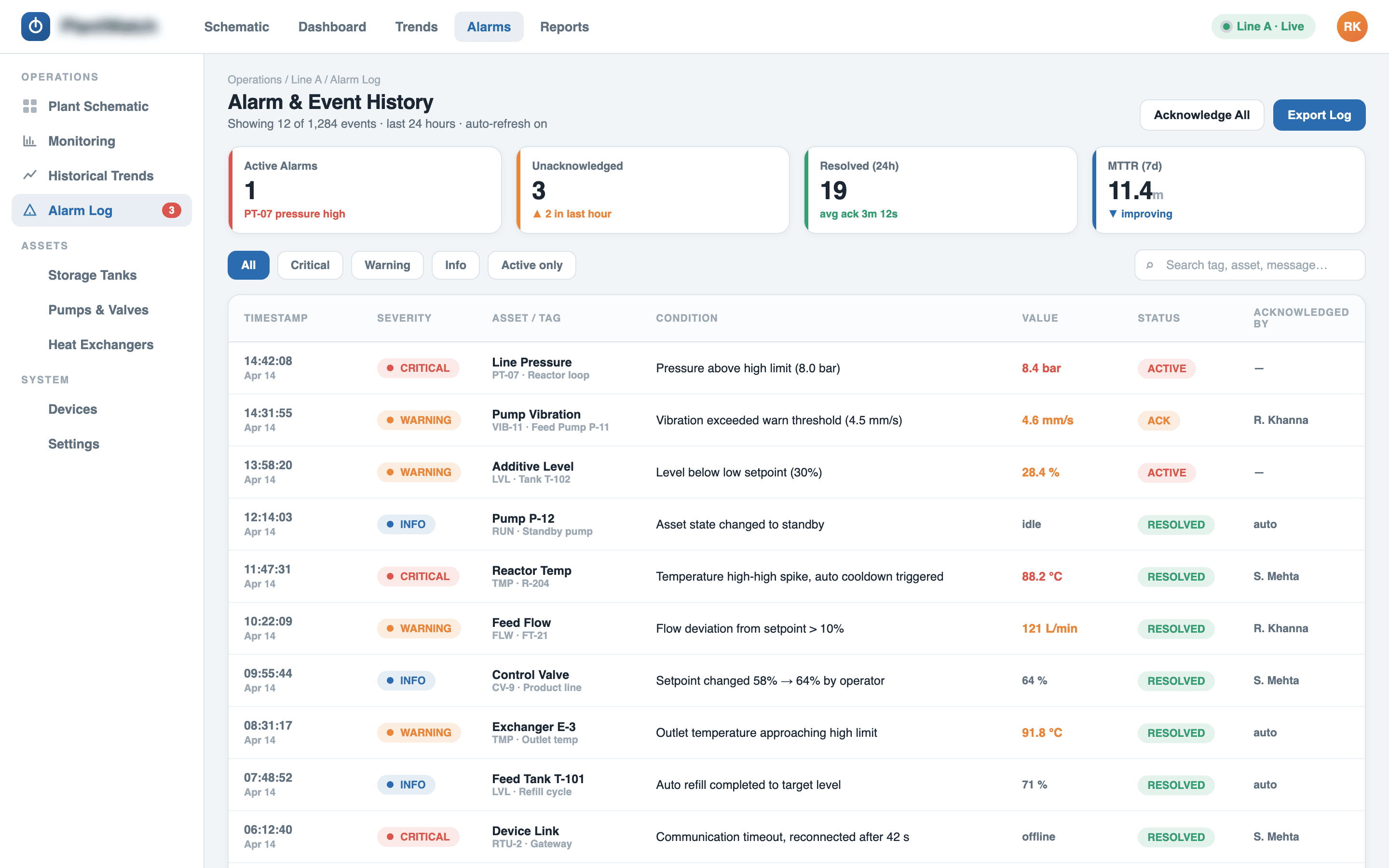The width and height of the screenshot is (1389, 868).
Task: Click the Export Log button
Action: pos(1319,115)
